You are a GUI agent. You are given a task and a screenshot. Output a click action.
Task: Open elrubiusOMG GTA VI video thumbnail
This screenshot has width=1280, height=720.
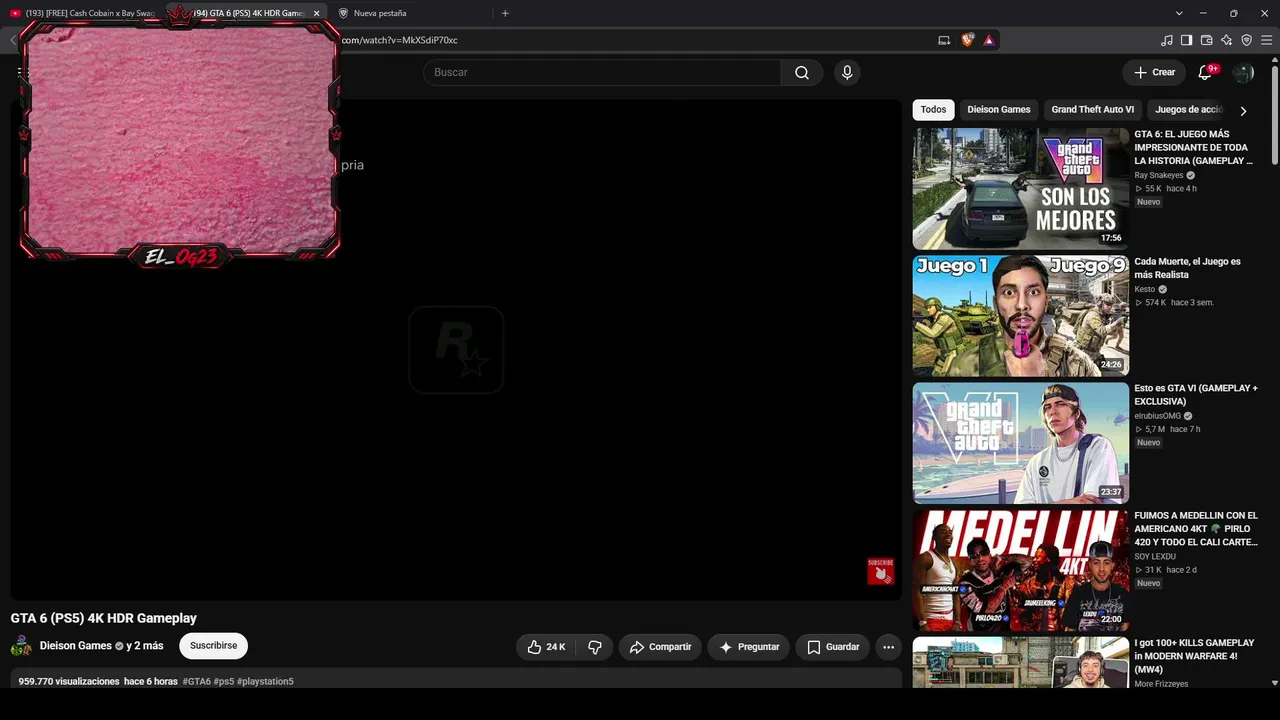pos(1020,442)
